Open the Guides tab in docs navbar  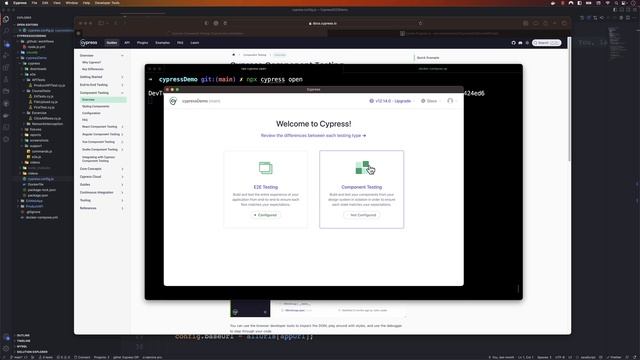[x=111, y=42]
